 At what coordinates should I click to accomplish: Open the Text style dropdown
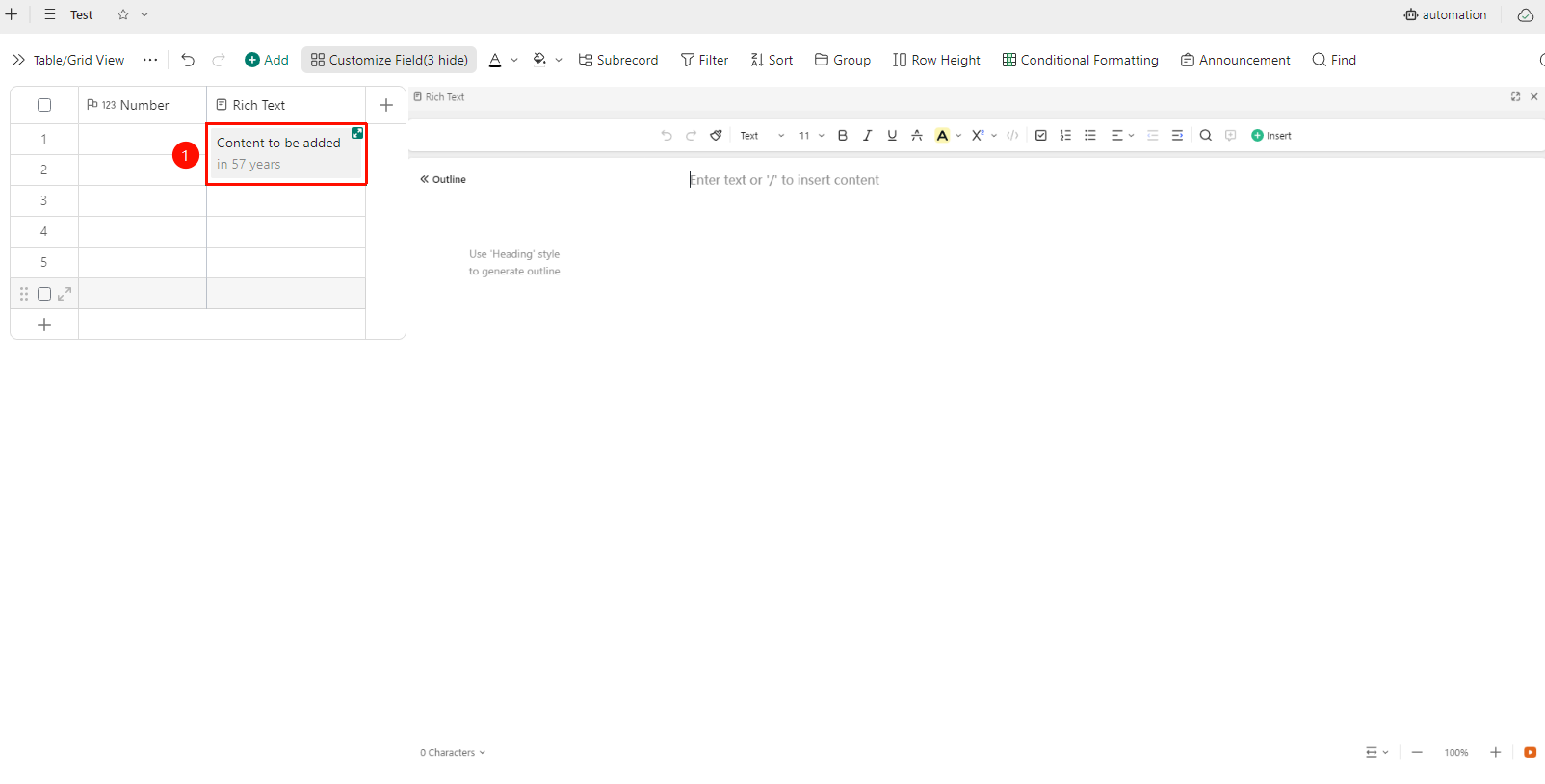[762, 136]
